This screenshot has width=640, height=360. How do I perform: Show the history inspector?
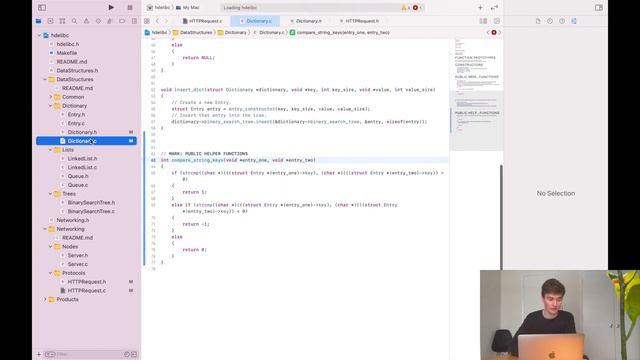pos(550,21)
